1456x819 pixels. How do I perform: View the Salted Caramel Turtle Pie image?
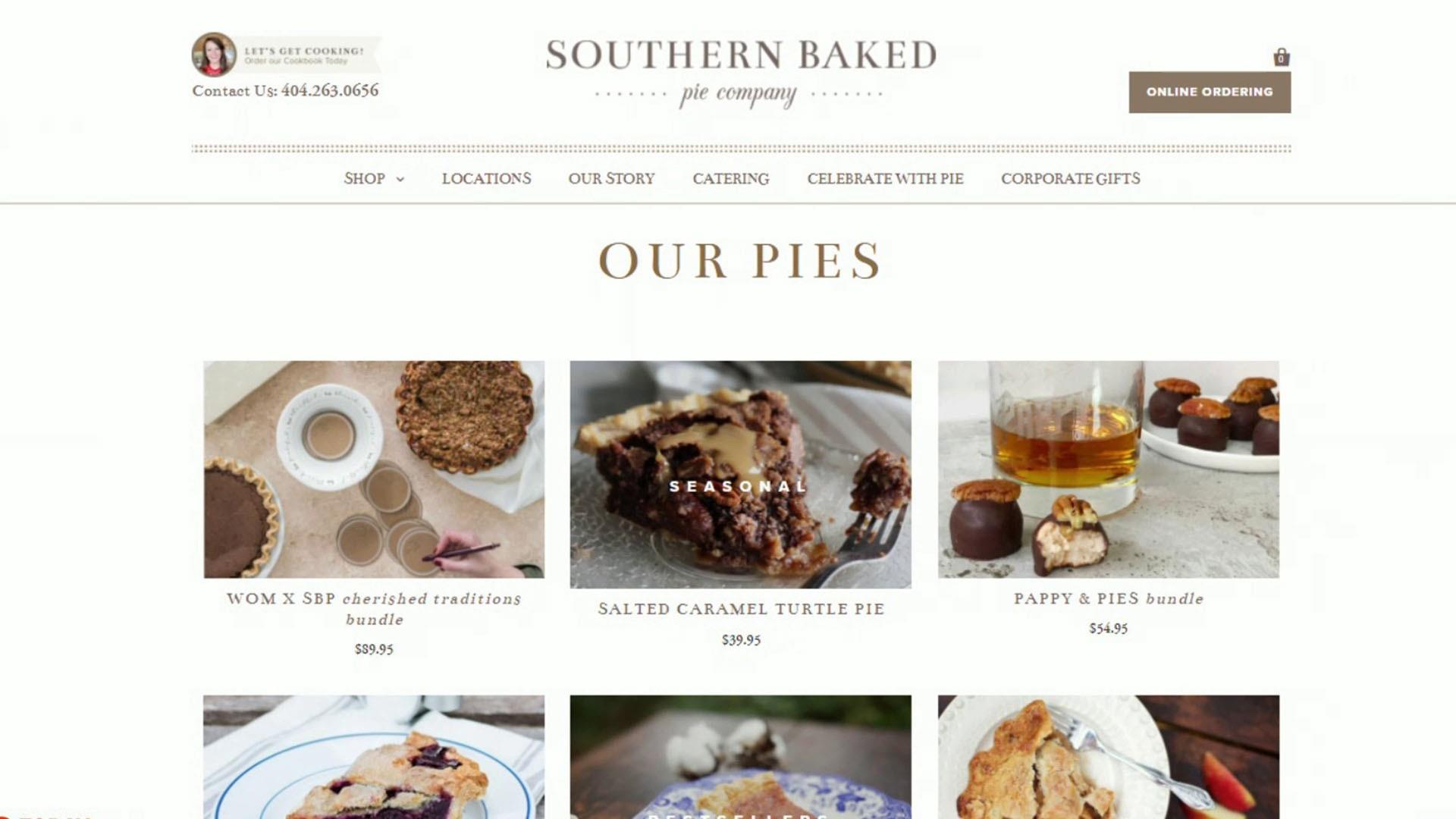point(741,475)
